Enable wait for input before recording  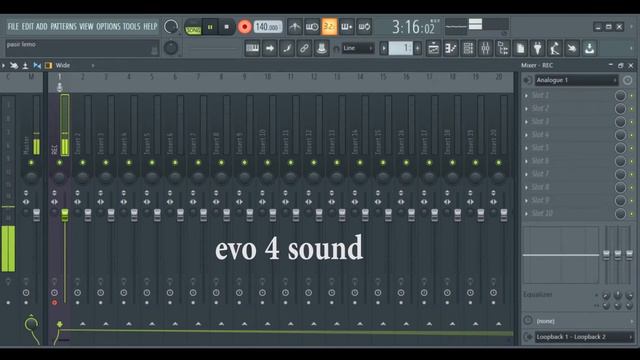312,27
